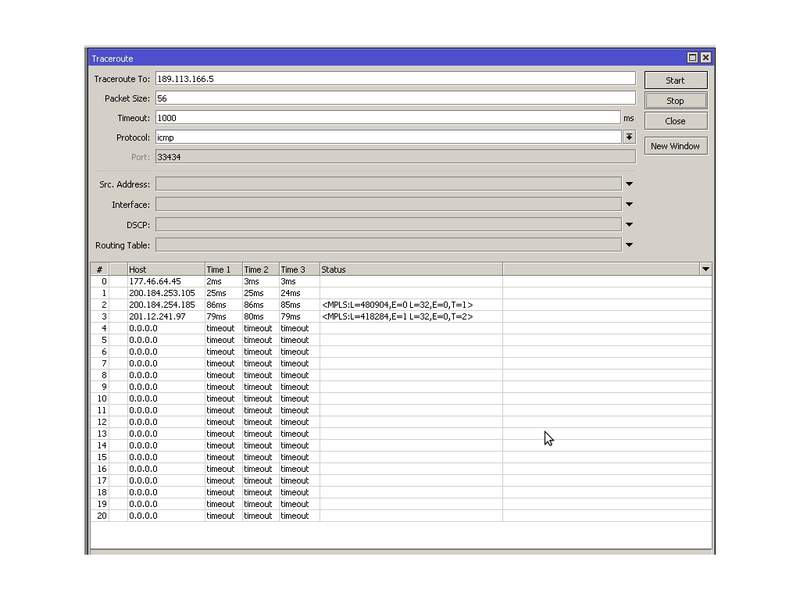Close the Traceroute window with X
The height and width of the screenshot is (600, 800).
pyautogui.click(x=706, y=58)
